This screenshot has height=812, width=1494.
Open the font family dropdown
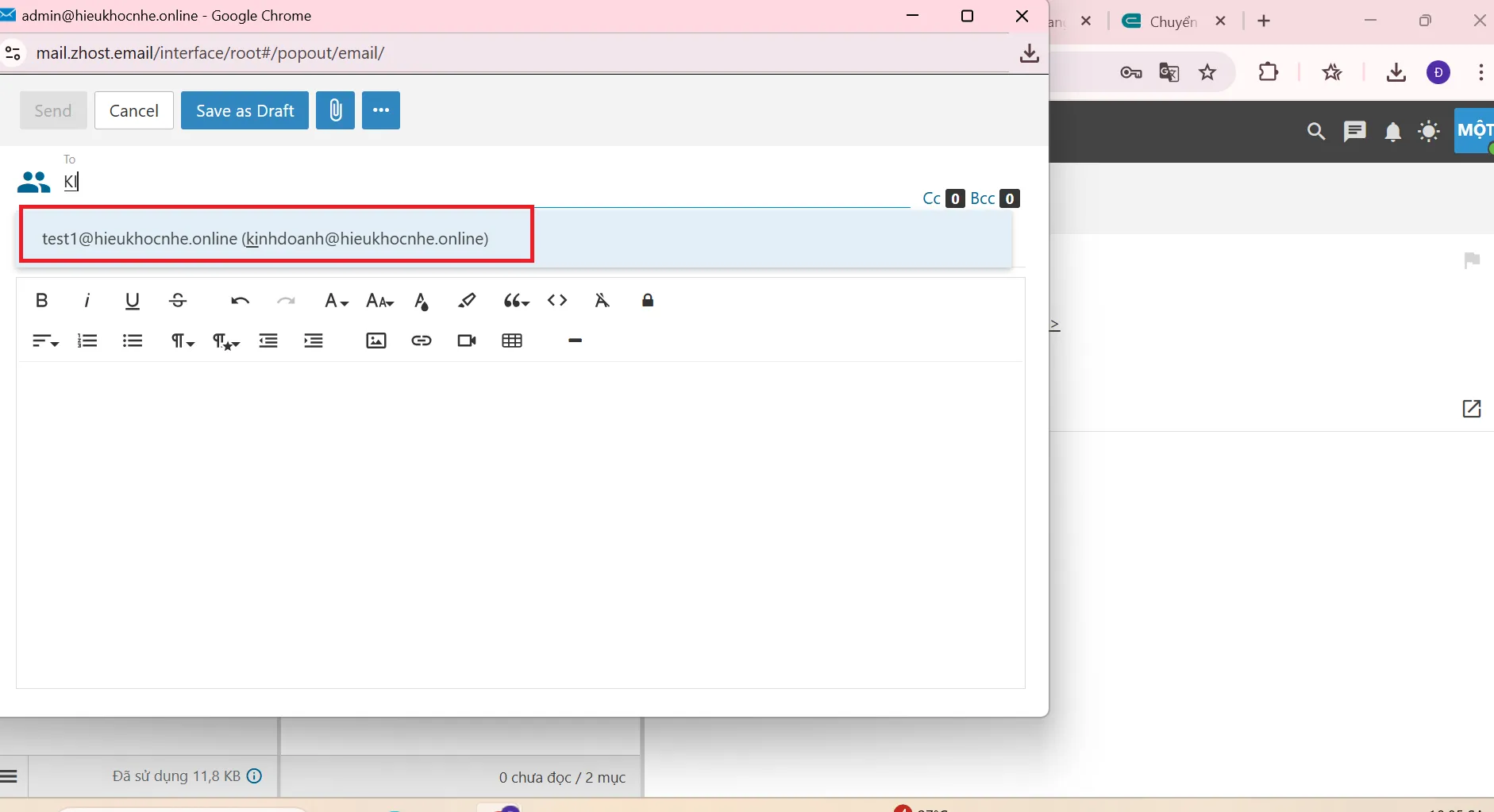click(x=337, y=301)
